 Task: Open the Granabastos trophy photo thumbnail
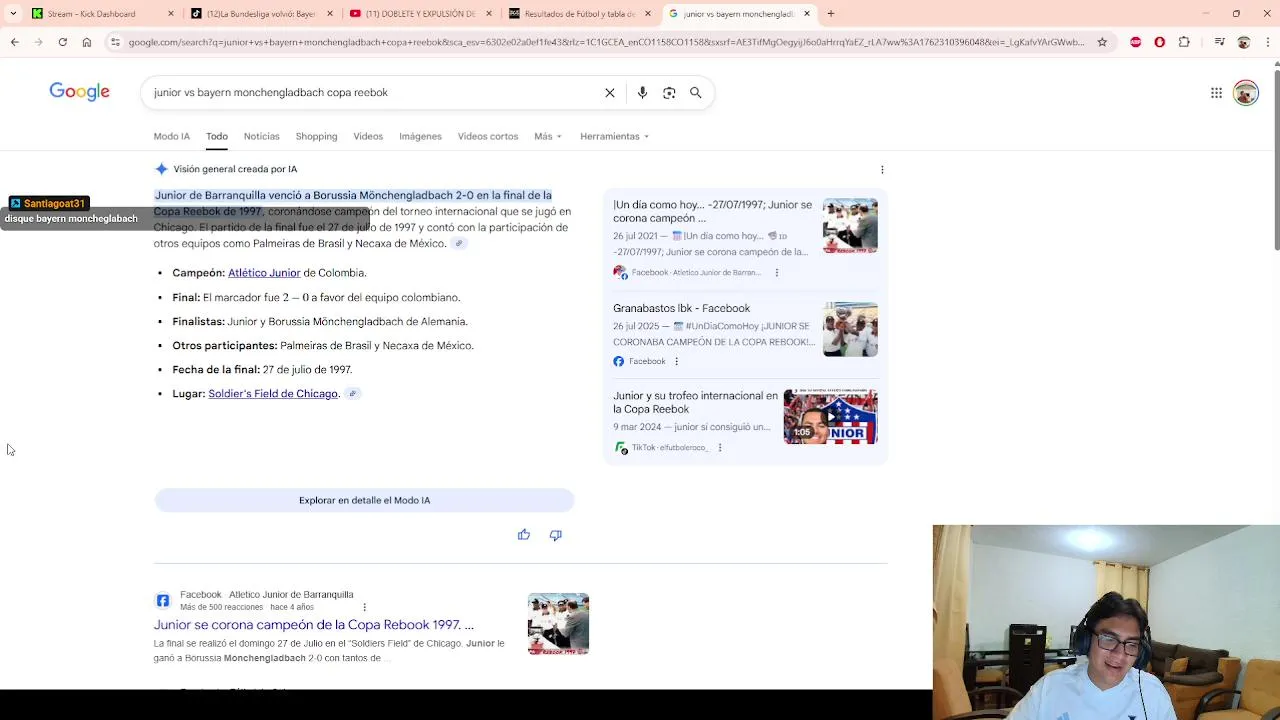pyautogui.click(x=850, y=329)
